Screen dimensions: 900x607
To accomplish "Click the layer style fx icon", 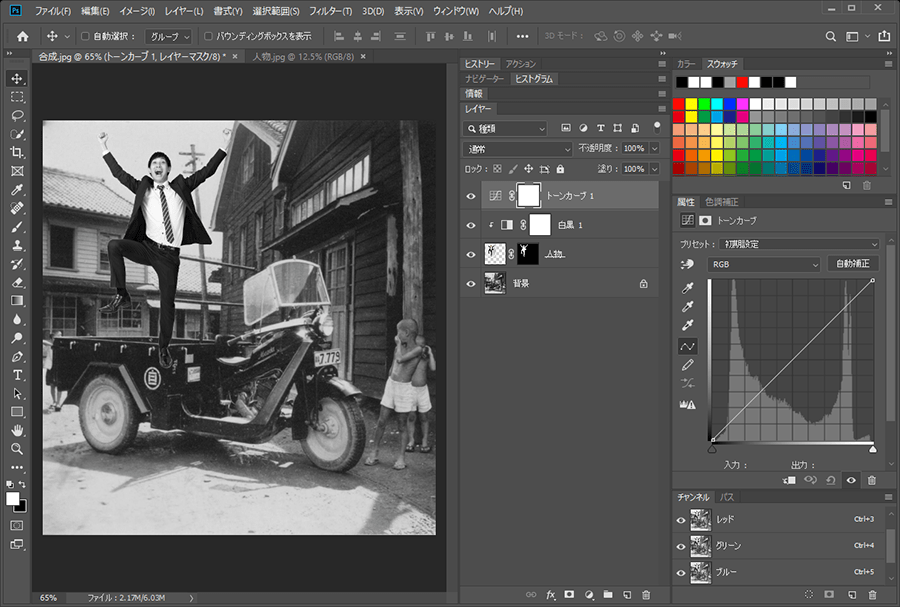I will (x=550, y=595).
